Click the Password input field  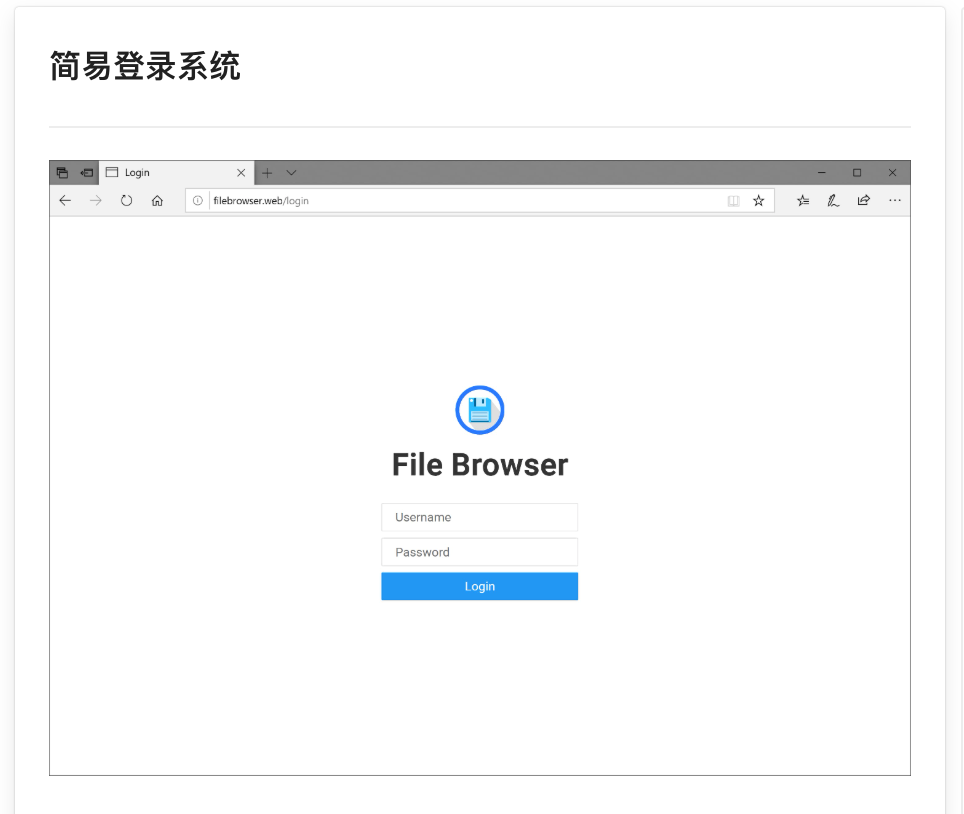tap(479, 552)
